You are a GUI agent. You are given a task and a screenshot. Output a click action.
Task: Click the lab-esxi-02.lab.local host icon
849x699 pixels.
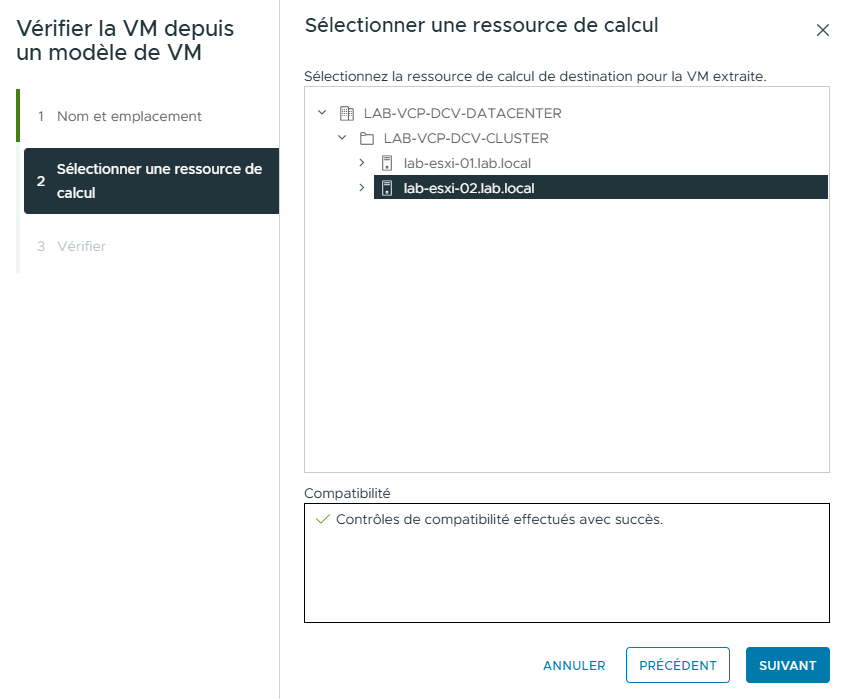pos(386,188)
